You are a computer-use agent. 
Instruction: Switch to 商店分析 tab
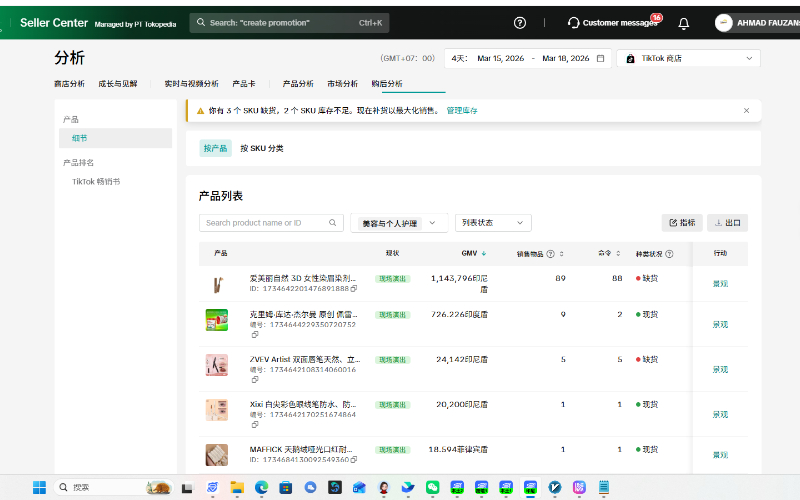[69, 84]
